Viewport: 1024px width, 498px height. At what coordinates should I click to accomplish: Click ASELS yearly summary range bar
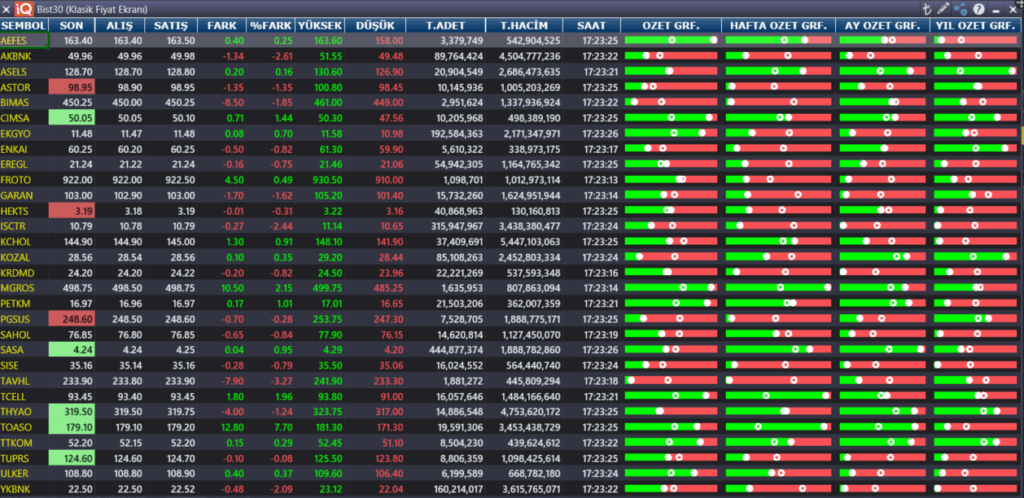point(975,71)
